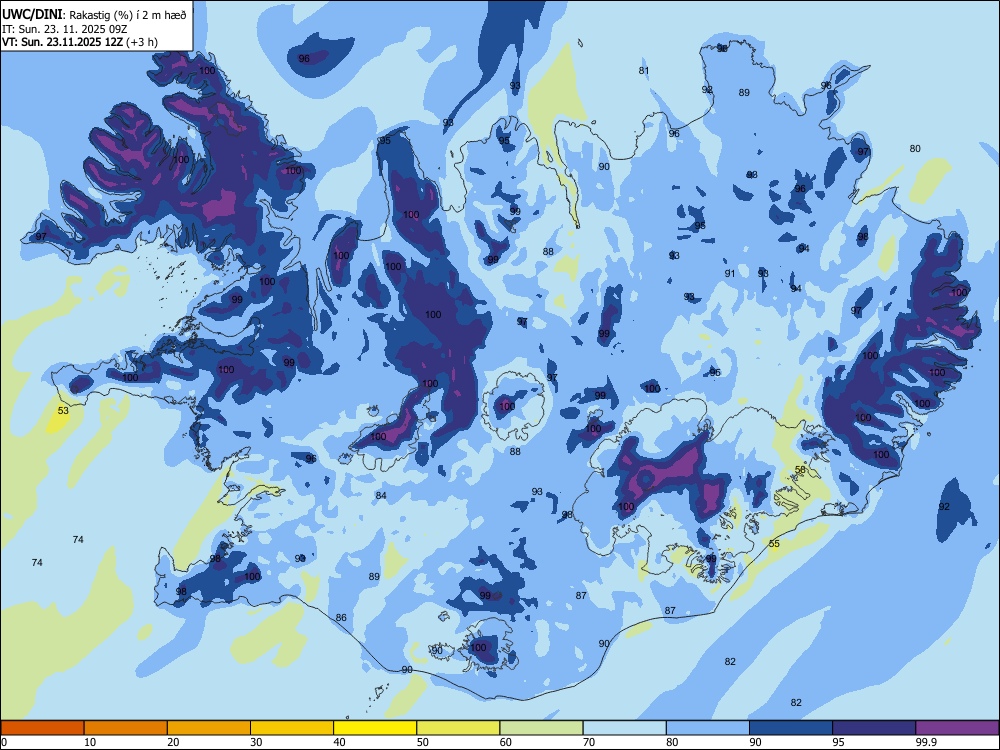Click the bright yellow 40–50 legend swatch
The image size is (1000, 750).
[x=375, y=728]
